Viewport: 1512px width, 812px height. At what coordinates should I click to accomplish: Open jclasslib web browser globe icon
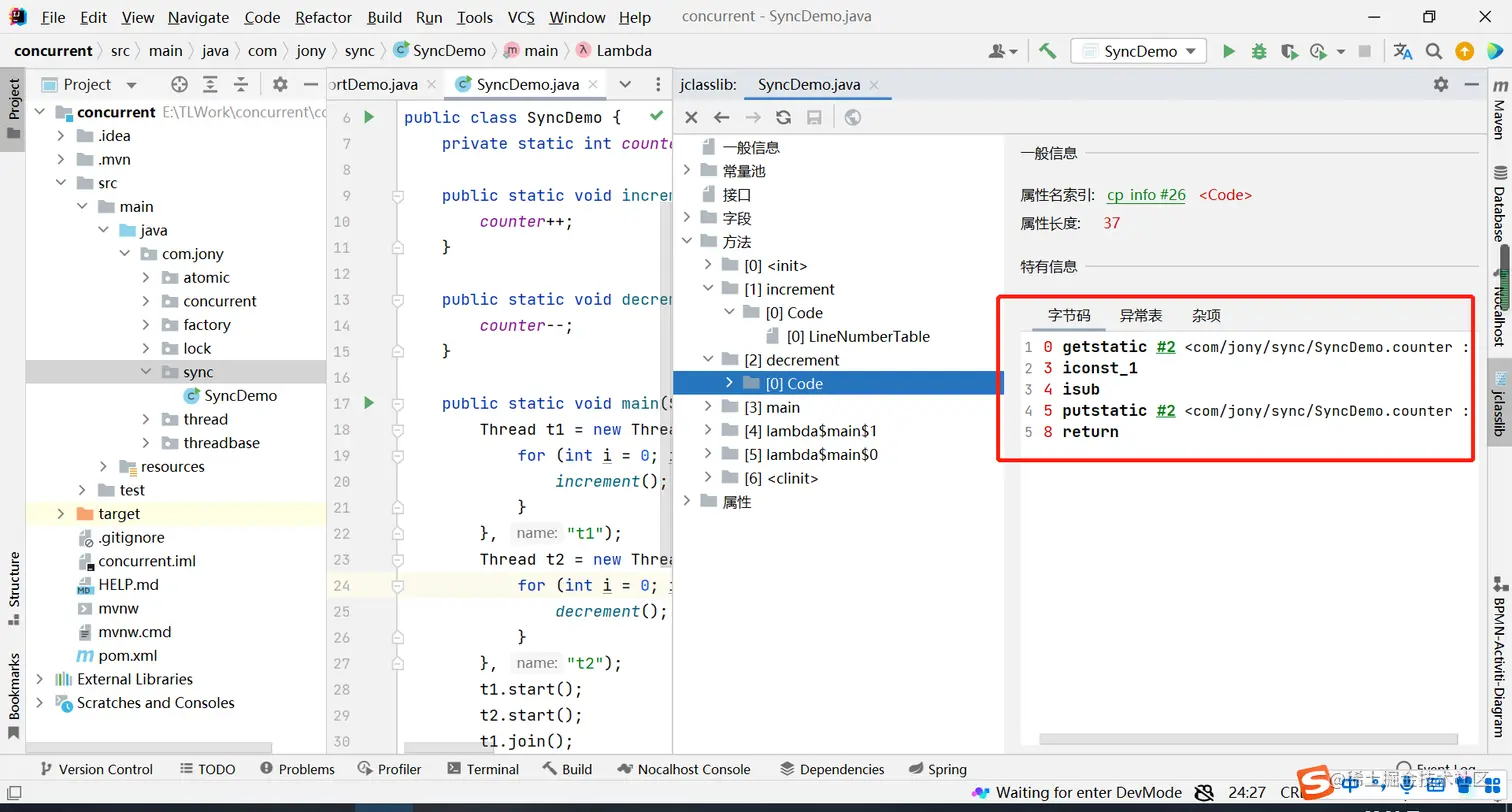click(x=852, y=118)
